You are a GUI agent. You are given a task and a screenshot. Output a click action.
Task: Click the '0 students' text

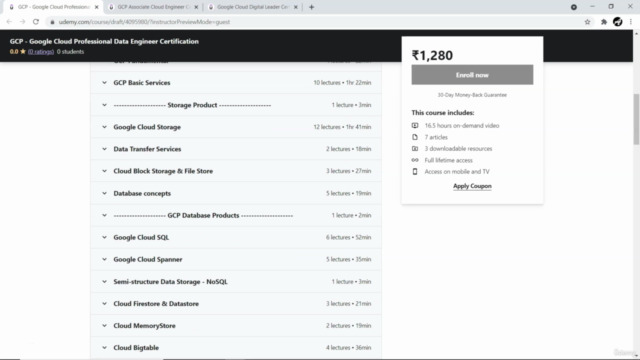coord(70,52)
